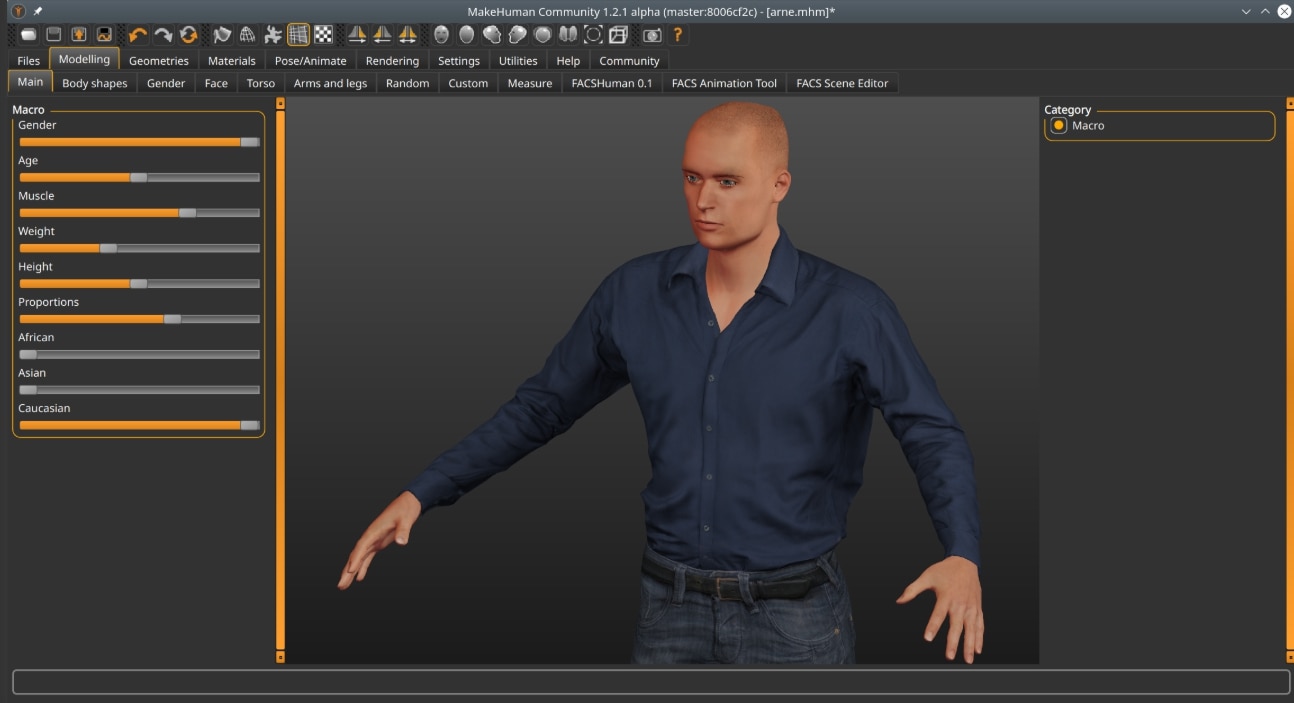Open the Torso subtab
This screenshot has height=703, width=1294.
pyautogui.click(x=261, y=84)
